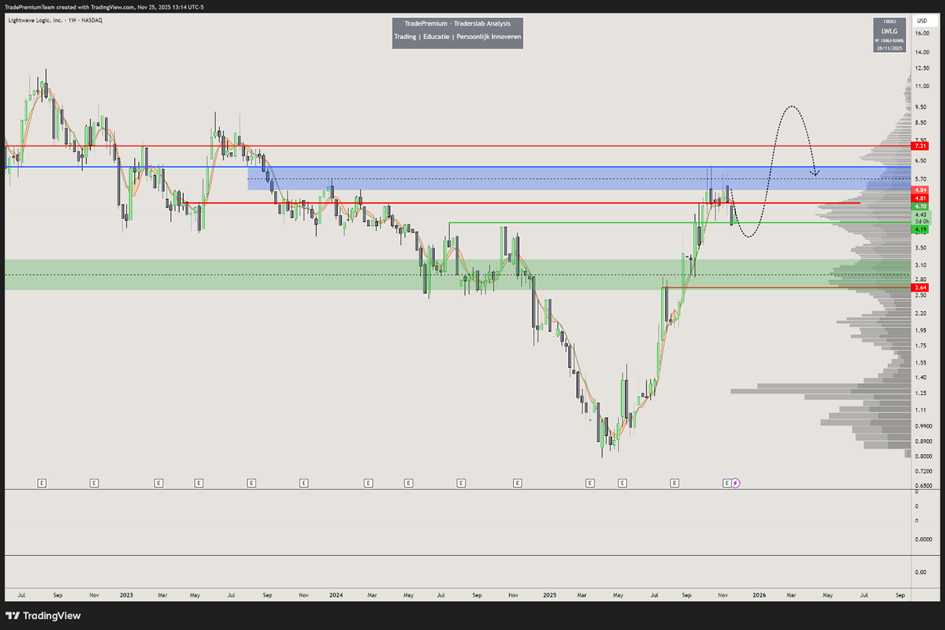
Task: Select the dotted projected price path drawing
Action: coord(774,172)
